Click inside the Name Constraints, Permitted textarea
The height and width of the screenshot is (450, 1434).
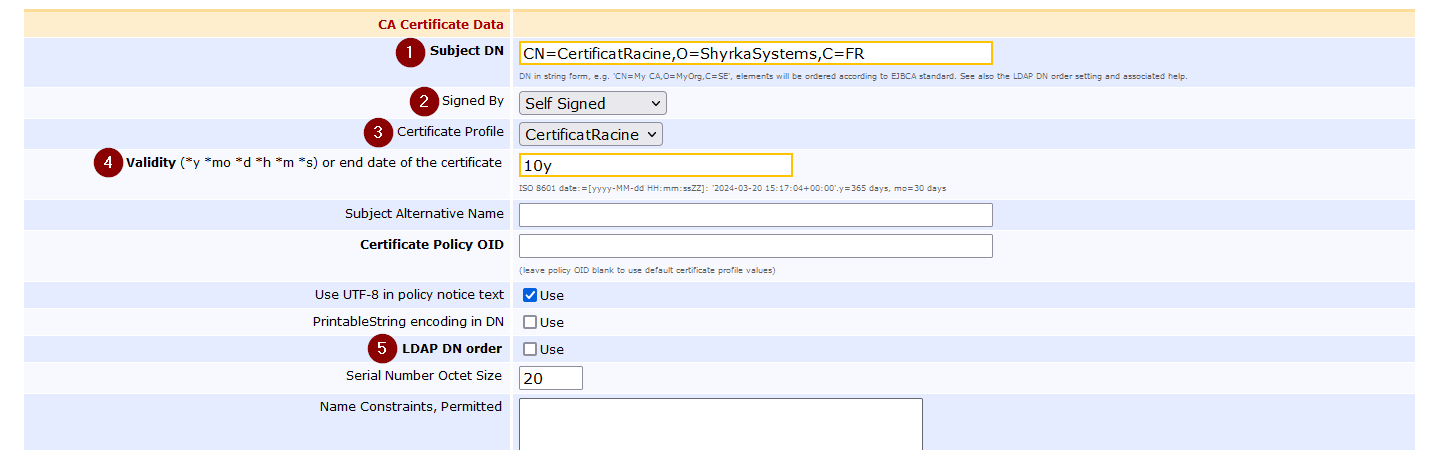click(720, 424)
